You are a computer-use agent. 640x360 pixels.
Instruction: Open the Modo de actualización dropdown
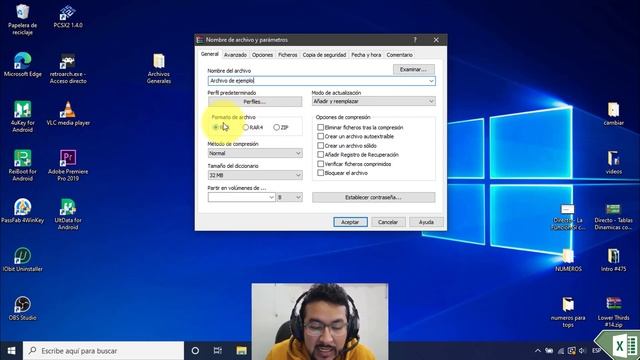coord(373,101)
